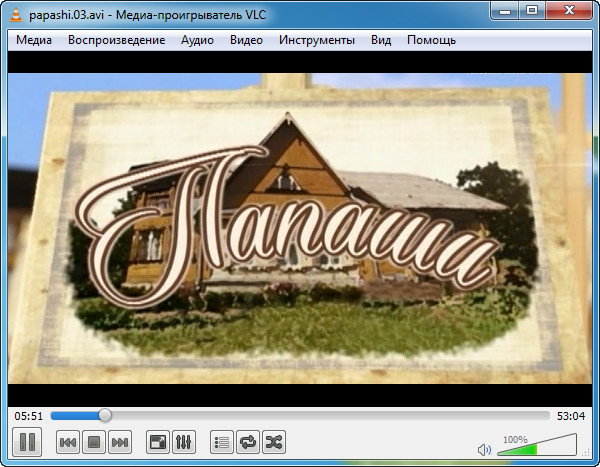This screenshot has width=600, height=467.
Task: Mute audio with the speaker icon
Action: click(484, 450)
